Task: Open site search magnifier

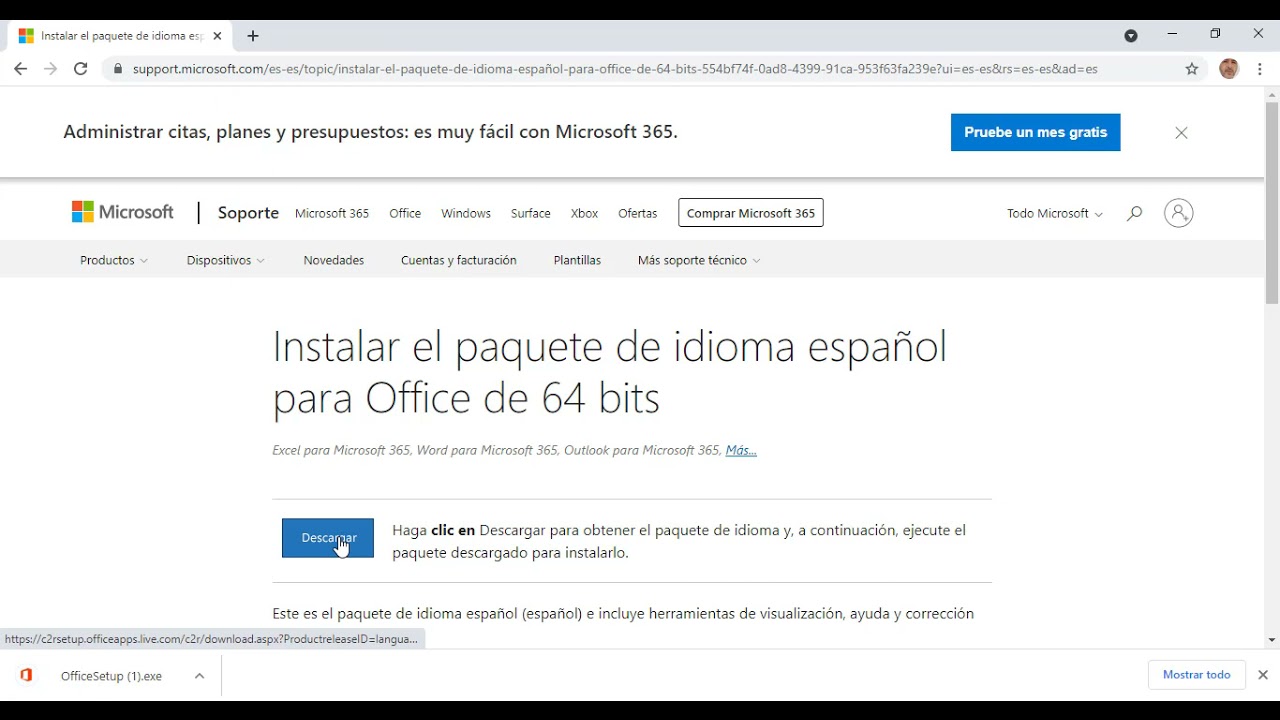Action: (1134, 213)
